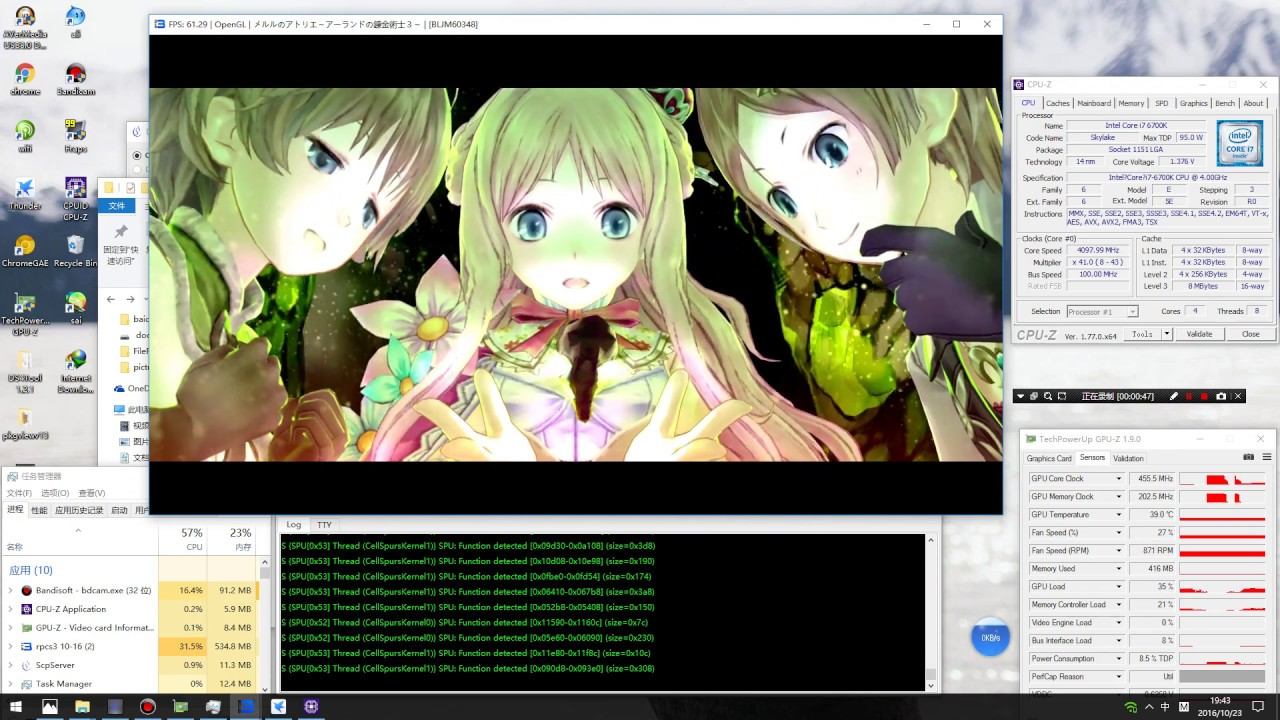Open the CPU-Z Processor #1 selection dropdown
This screenshot has height=720, width=1280.
click(1102, 311)
